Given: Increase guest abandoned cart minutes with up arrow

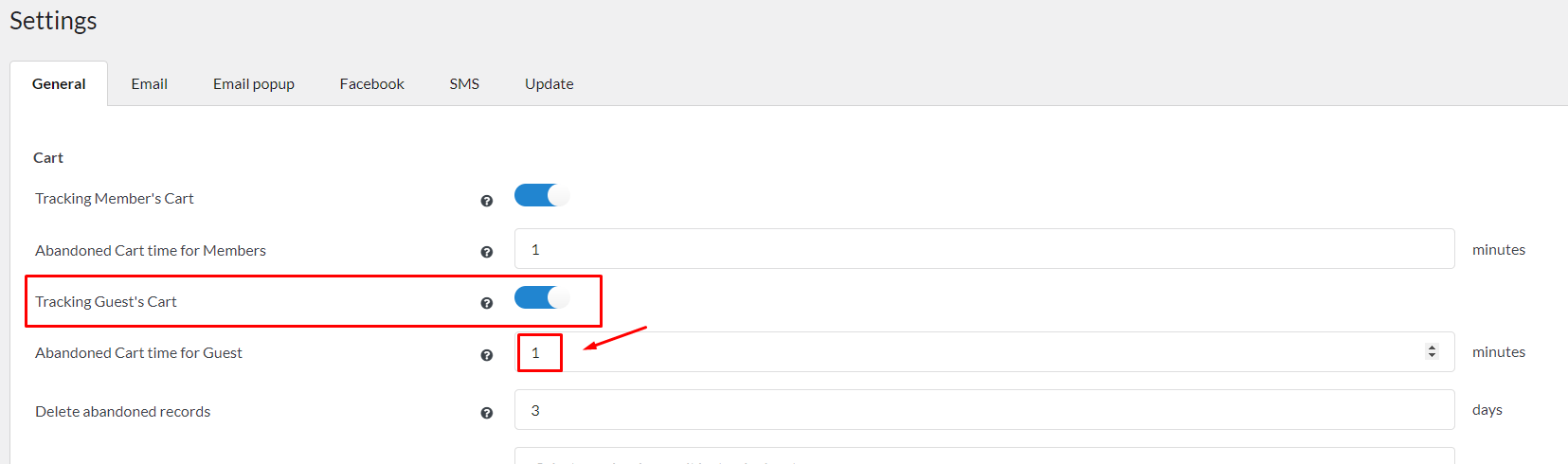Looking at the screenshot, I should [1432, 348].
